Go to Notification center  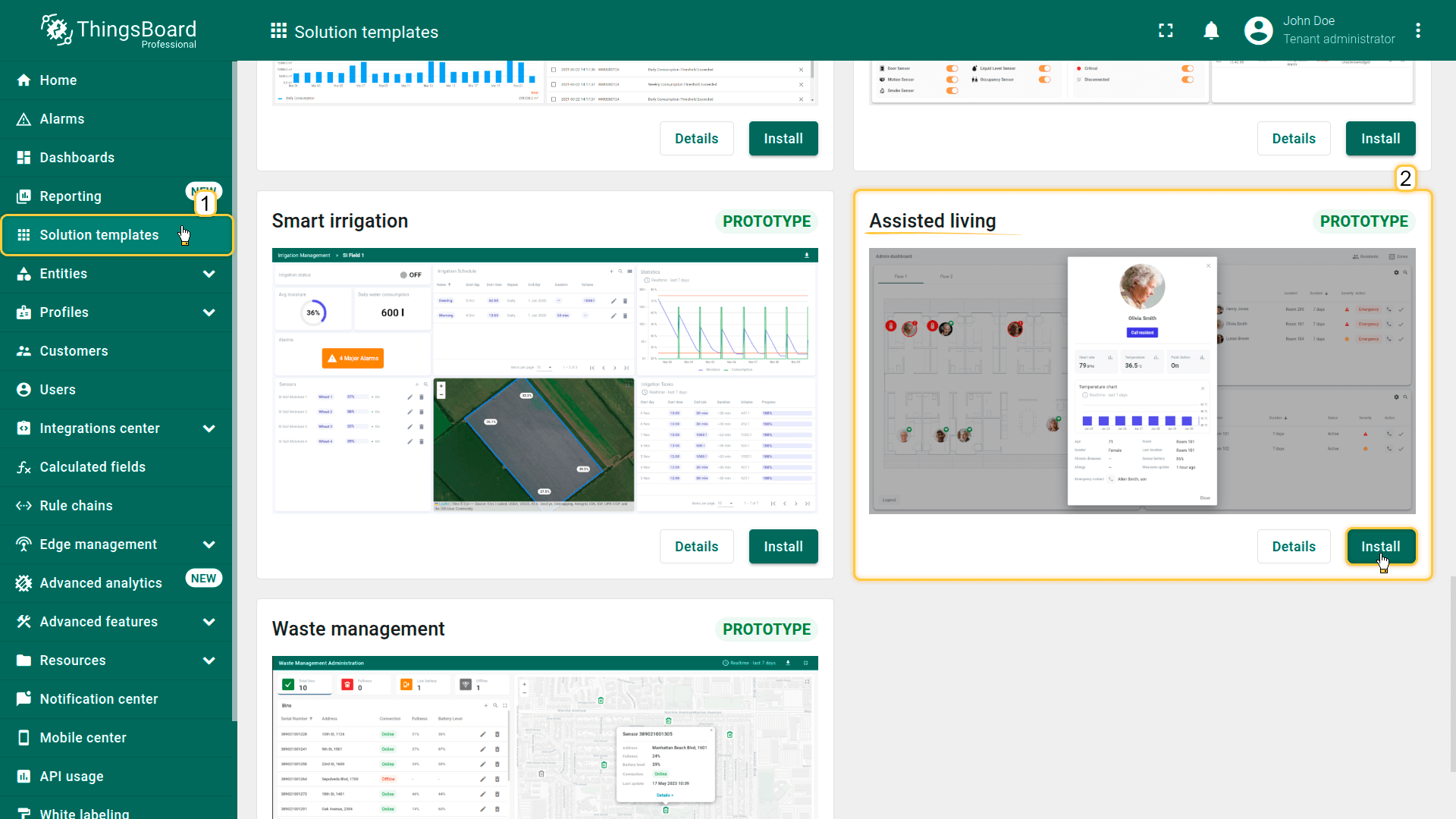click(99, 699)
